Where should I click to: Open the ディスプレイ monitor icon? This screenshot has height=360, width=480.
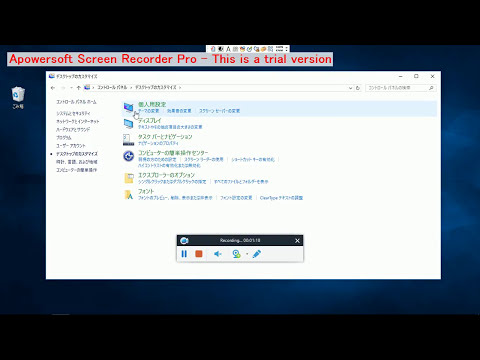(x=128, y=124)
